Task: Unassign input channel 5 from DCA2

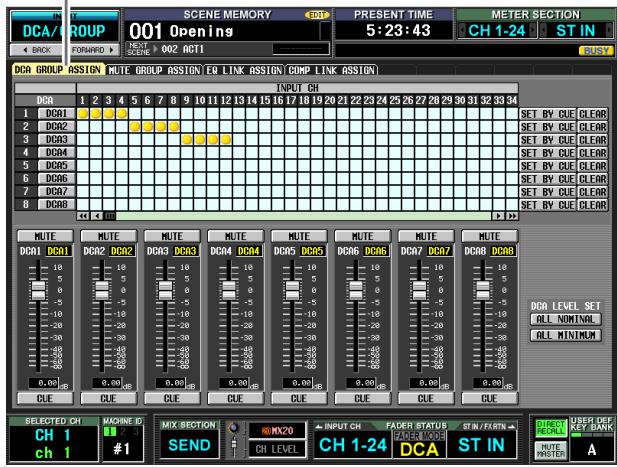Action: point(135,127)
